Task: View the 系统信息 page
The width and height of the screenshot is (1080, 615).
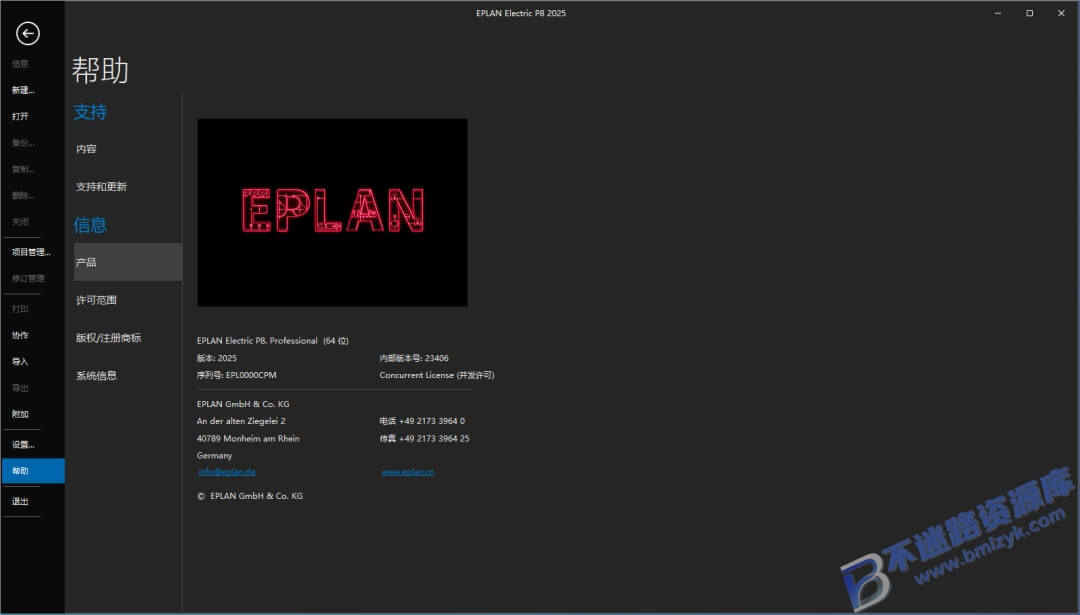Action: coord(96,375)
